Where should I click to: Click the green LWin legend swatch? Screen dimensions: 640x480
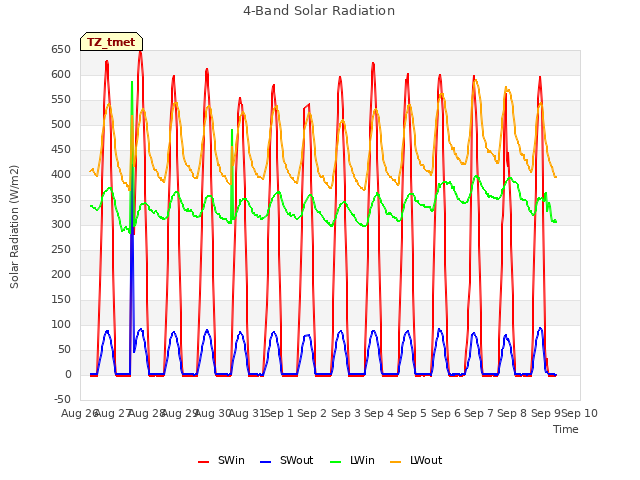335,462
